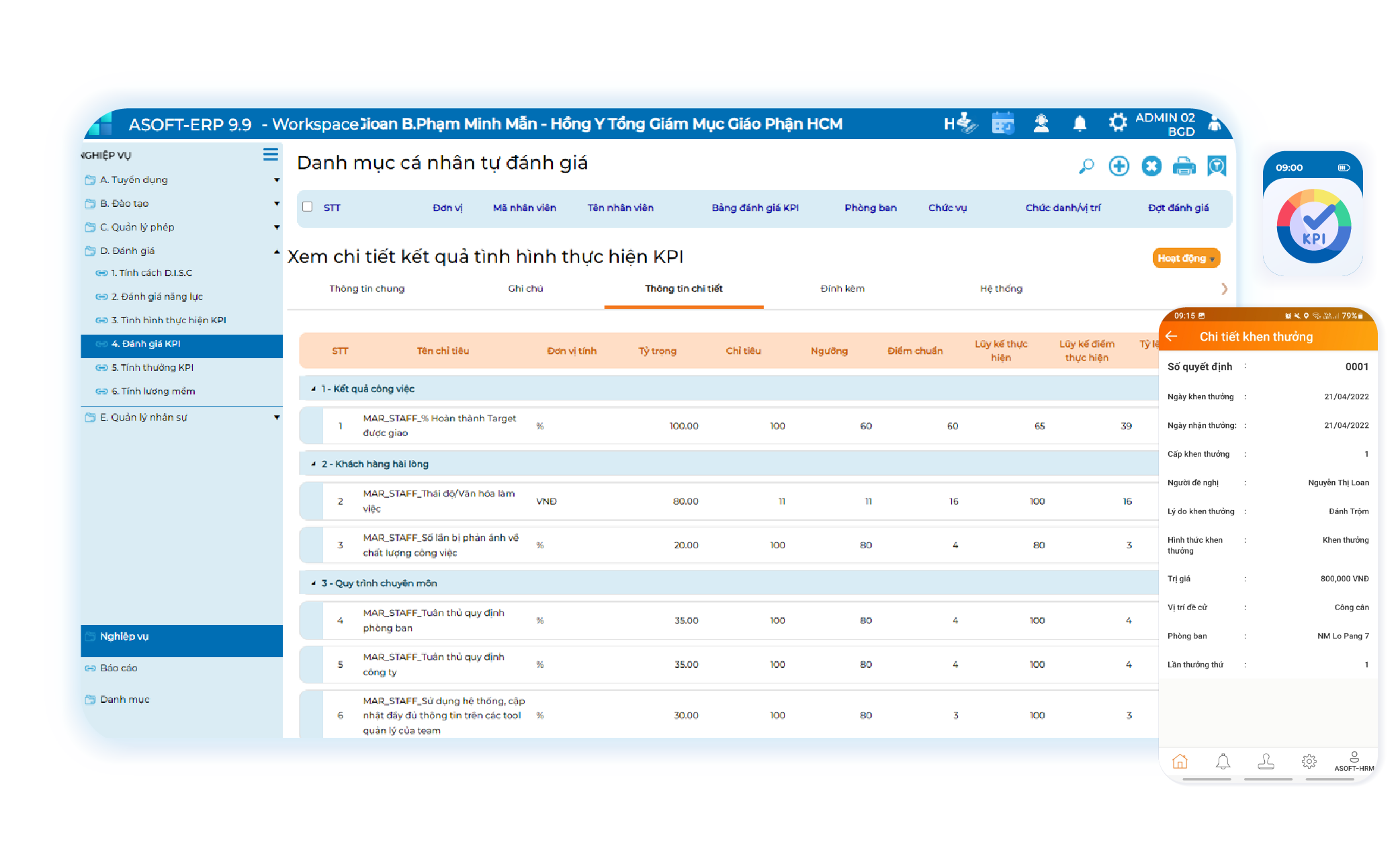Select the checkbox in the STT header row
Screen dimensions: 1400x846
pyautogui.click(x=308, y=208)
